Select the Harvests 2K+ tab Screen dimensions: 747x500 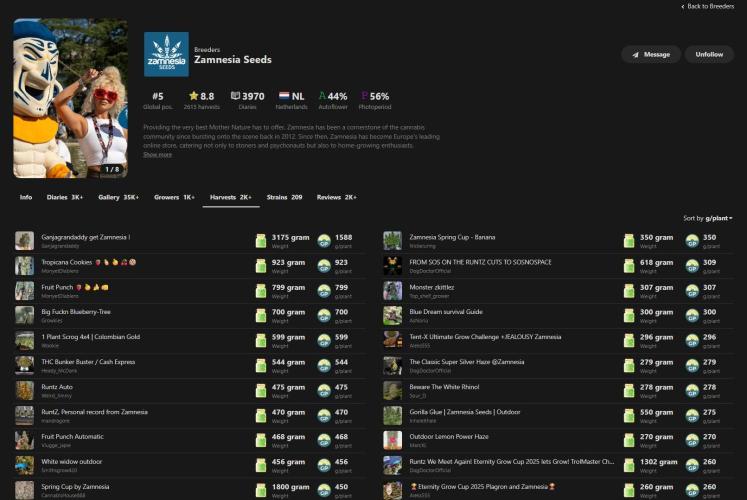[x=231, y=197]
